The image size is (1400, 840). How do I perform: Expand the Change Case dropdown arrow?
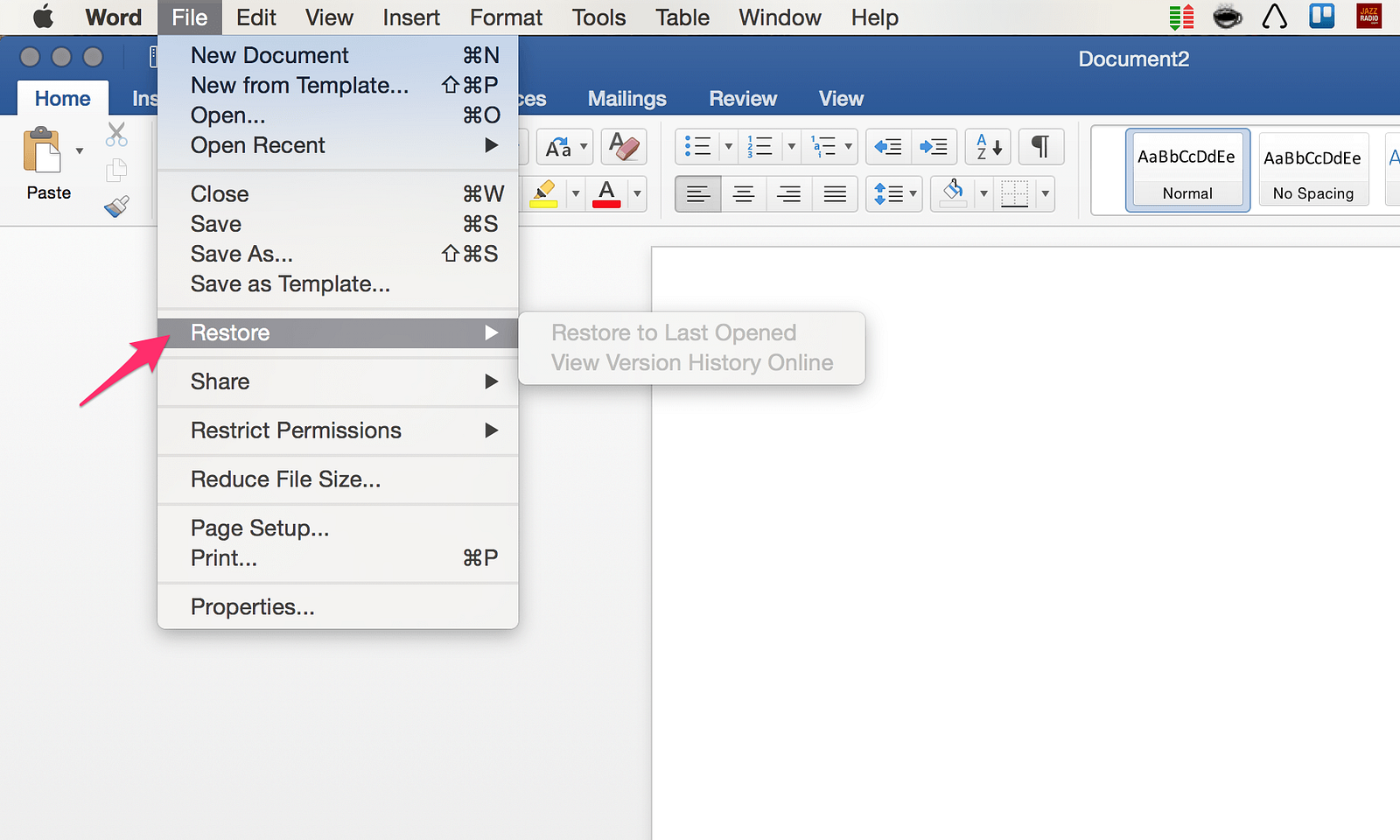584,146
